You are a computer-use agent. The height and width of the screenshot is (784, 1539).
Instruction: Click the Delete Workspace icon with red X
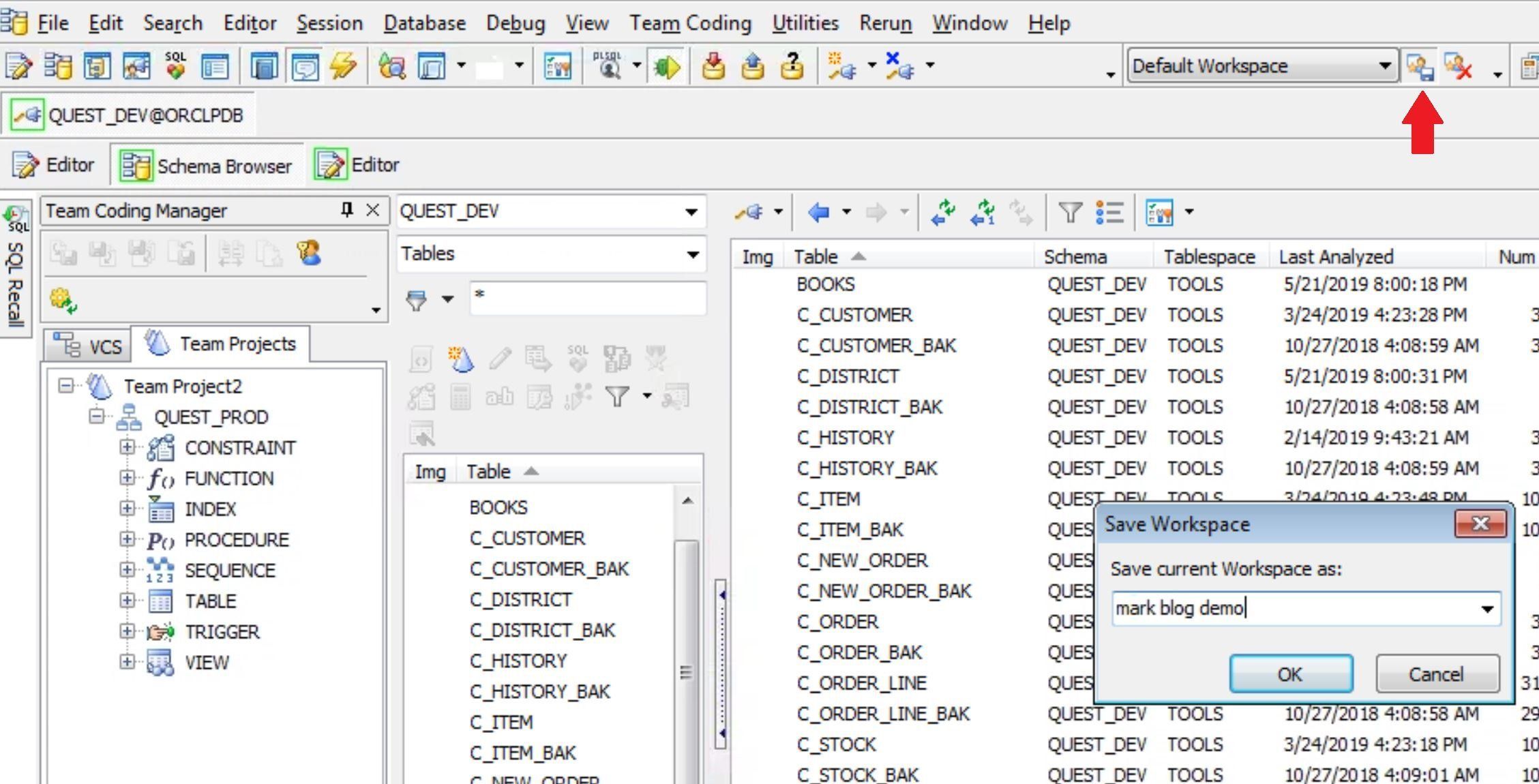pos(1459,66)
